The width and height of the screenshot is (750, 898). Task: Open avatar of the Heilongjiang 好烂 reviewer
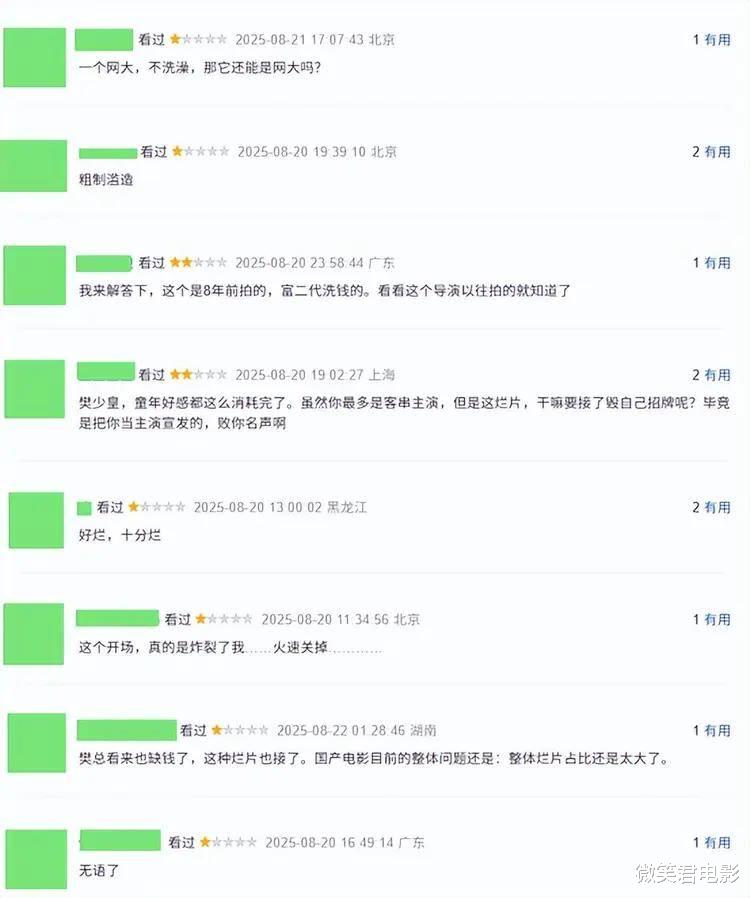click(x=36, y=520)
